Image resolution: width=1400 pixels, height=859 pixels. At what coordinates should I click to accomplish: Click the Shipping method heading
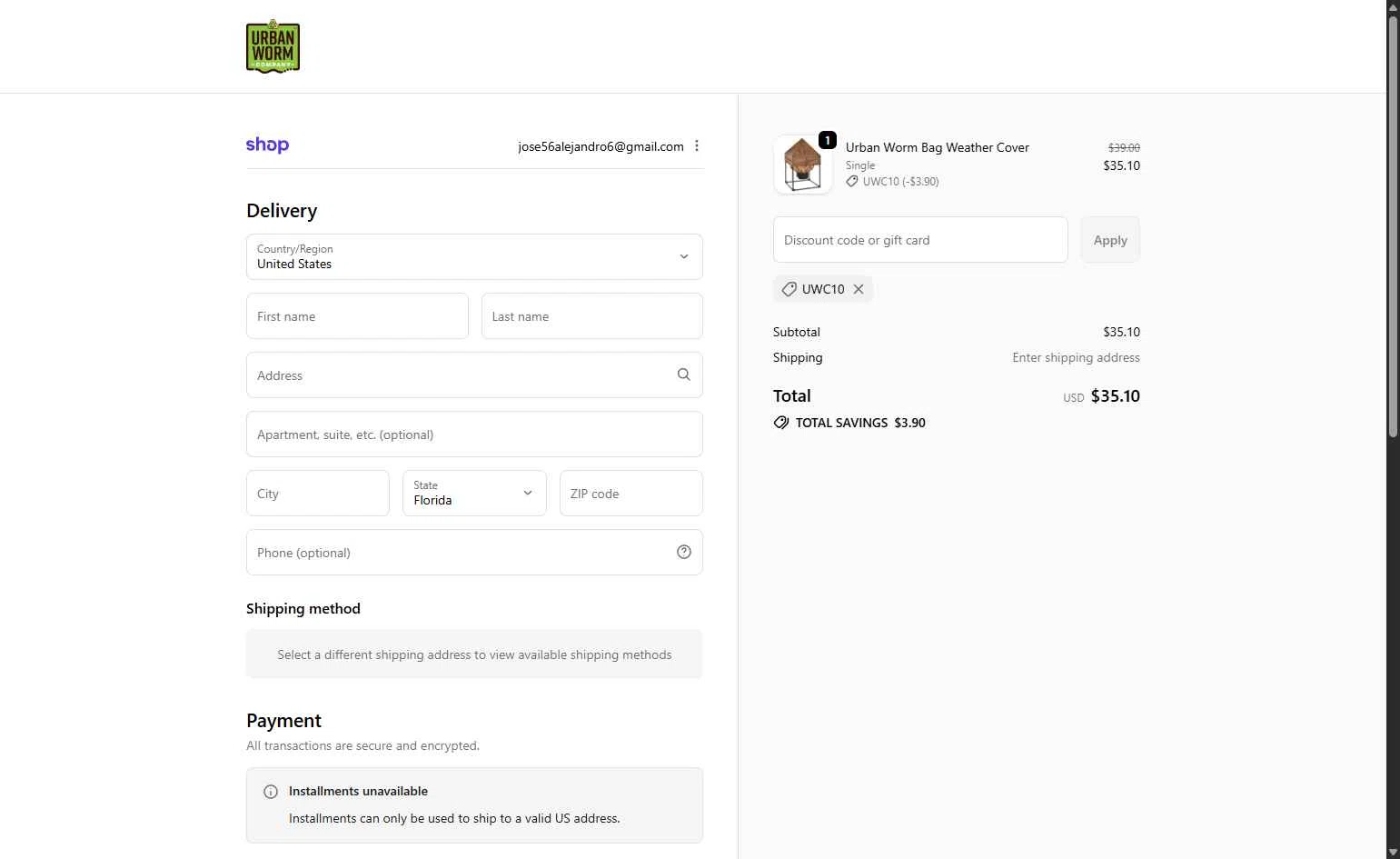pos(303,609)
